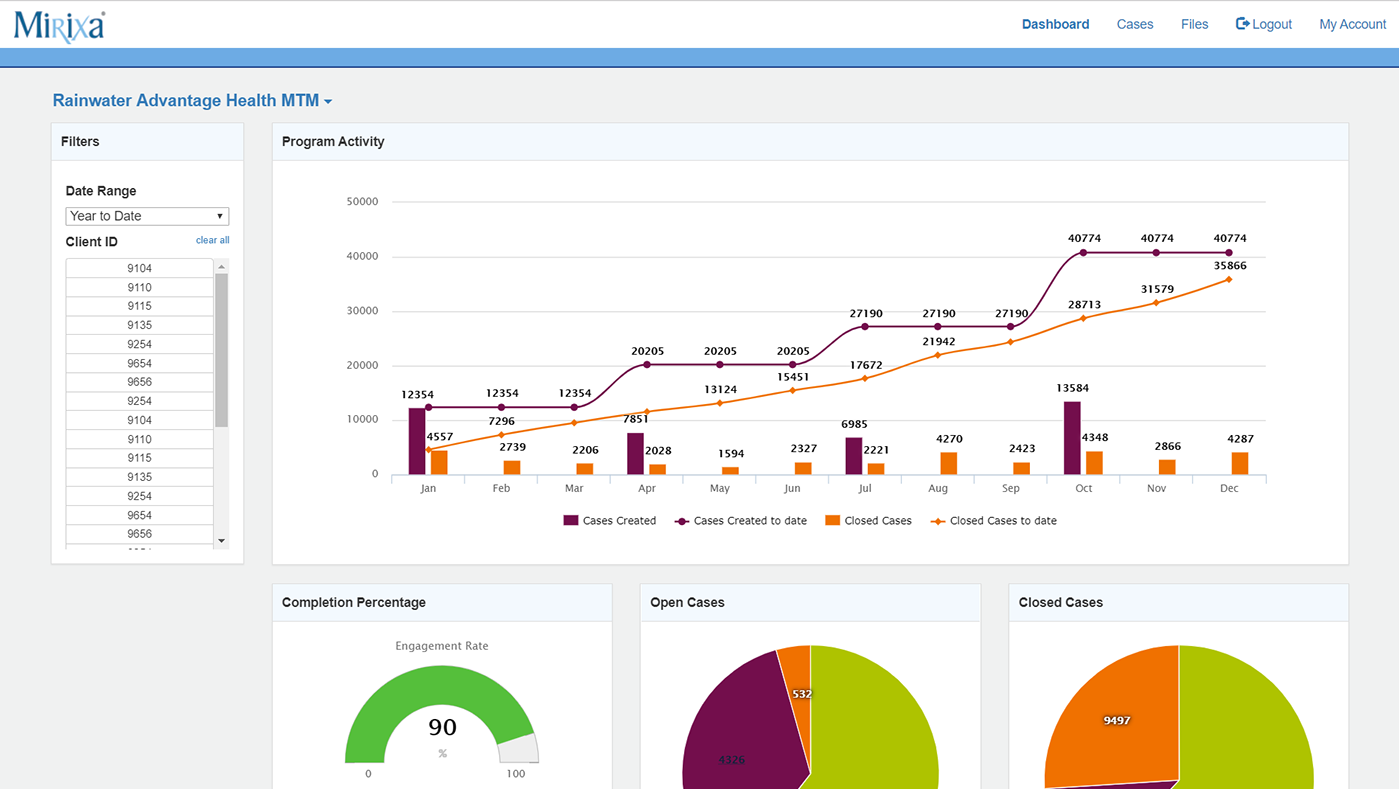Click the Closed Cases legend swatch

tap(832, 521)
